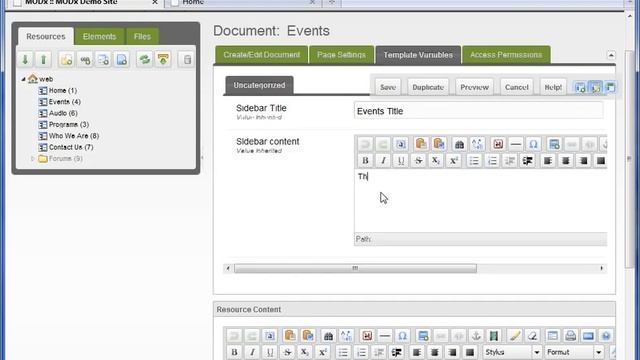Collapse the web root tree node arrow
The width and height of the screenshot is (640, 360).
point(23,79)
